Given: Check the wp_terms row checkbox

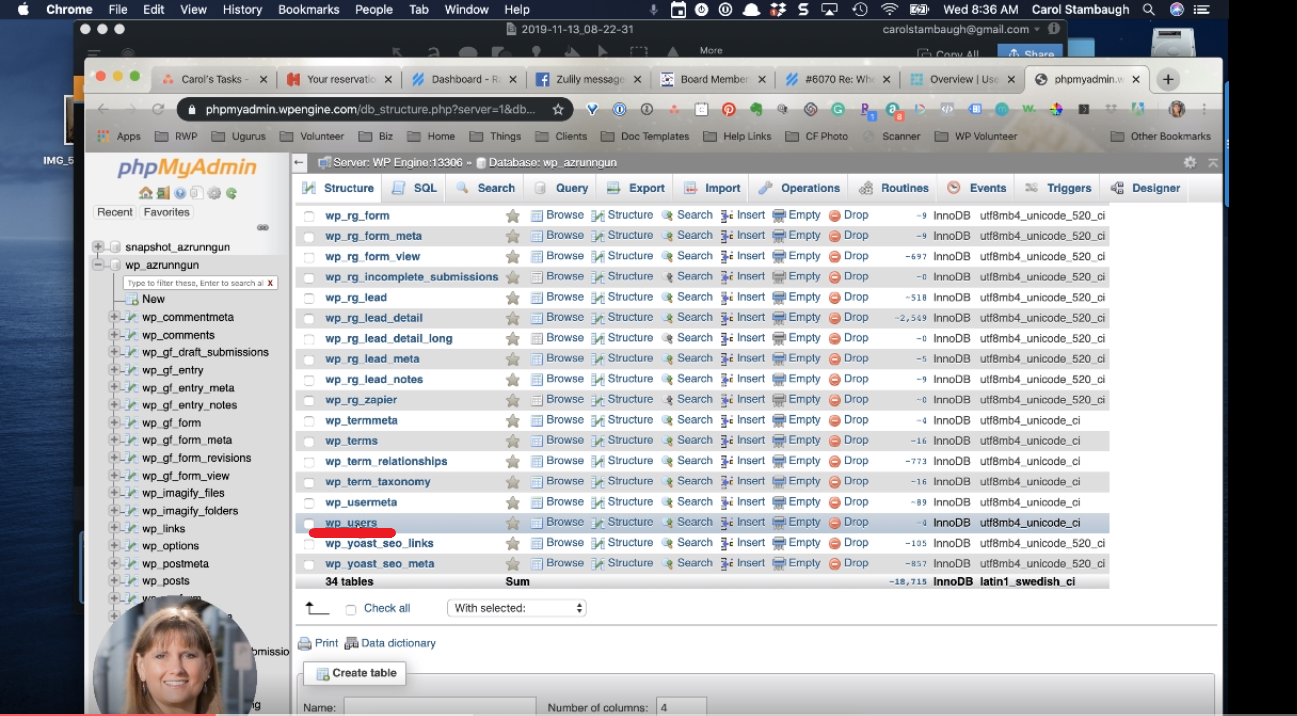Looking at the screenshot, I should (x=309, y=442).
